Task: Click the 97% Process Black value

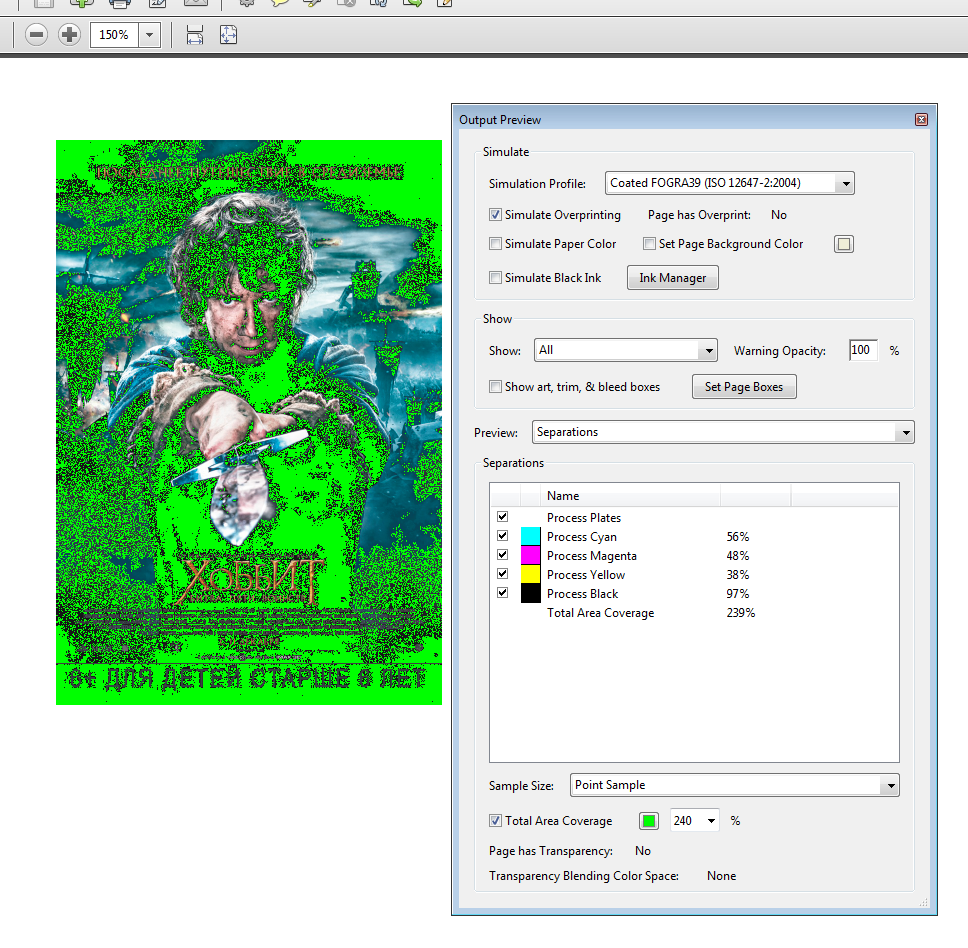Action: coord(738,594)
